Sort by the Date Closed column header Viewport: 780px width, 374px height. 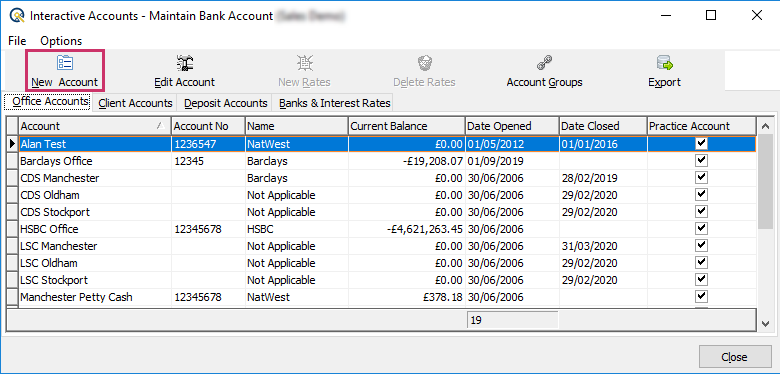pos(603,126)
